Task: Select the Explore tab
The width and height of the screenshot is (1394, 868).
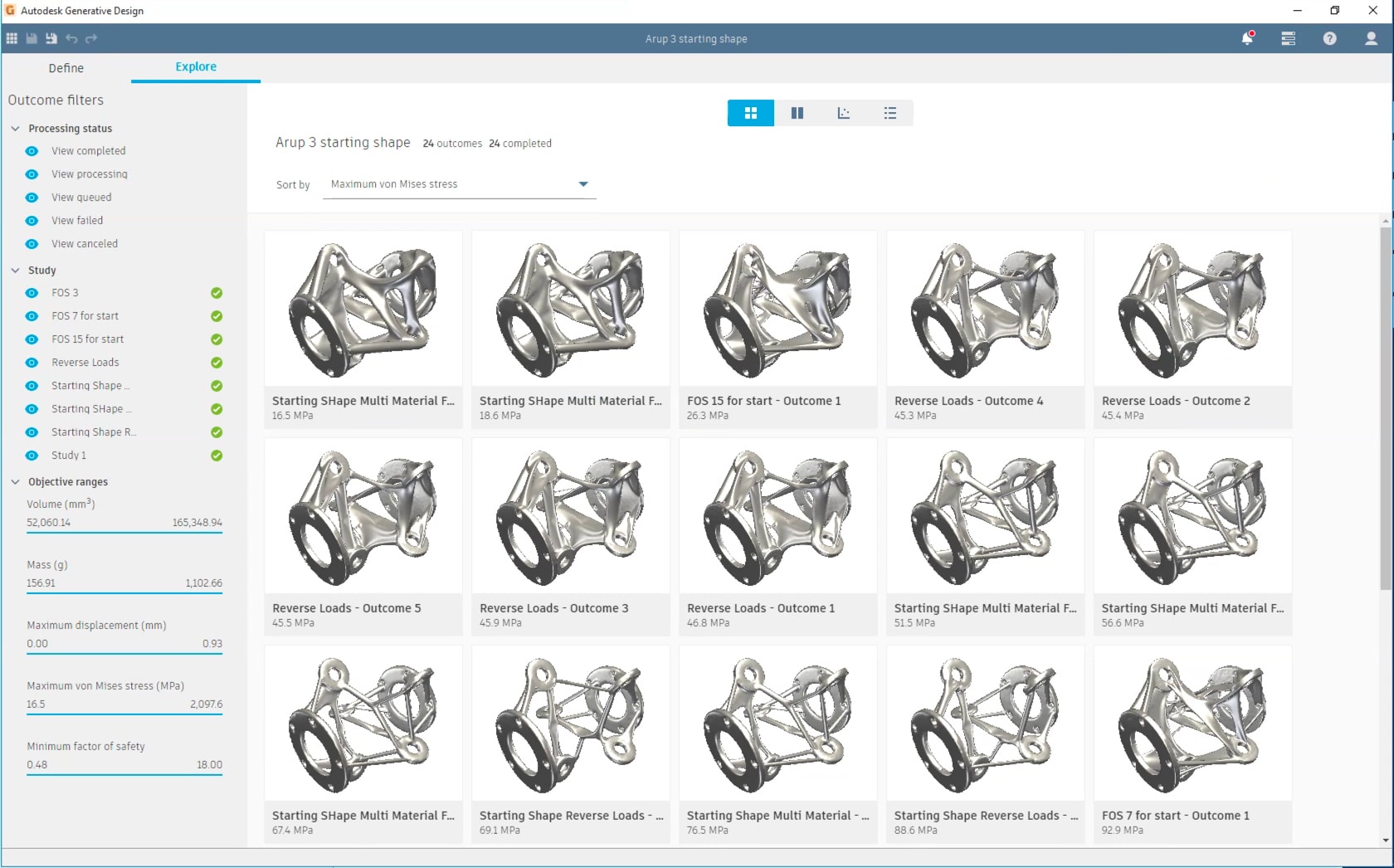Action: (x=195, y=67)
